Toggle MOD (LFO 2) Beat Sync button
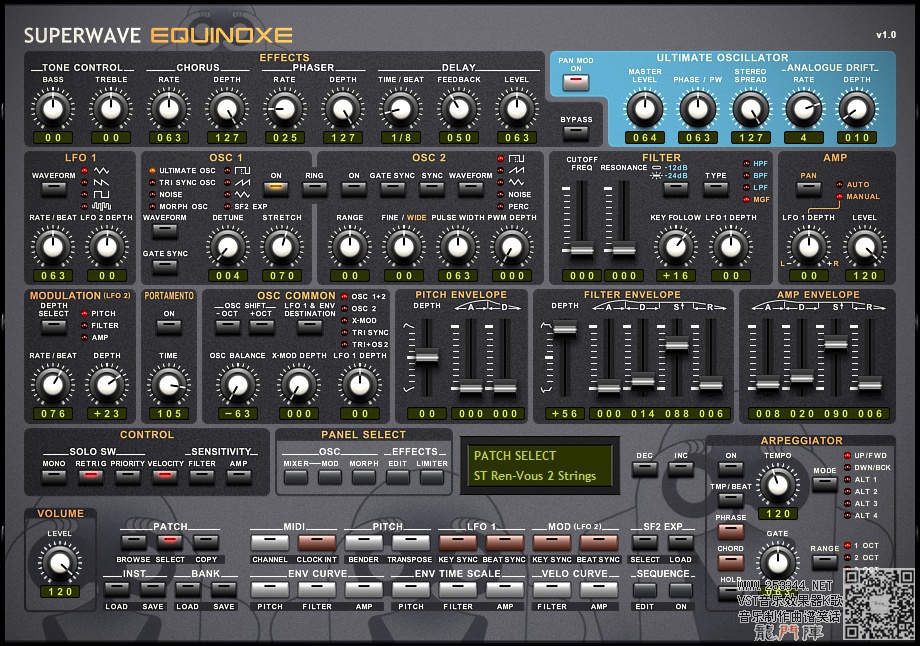The image size is (920, 646). tap(598, 543)
